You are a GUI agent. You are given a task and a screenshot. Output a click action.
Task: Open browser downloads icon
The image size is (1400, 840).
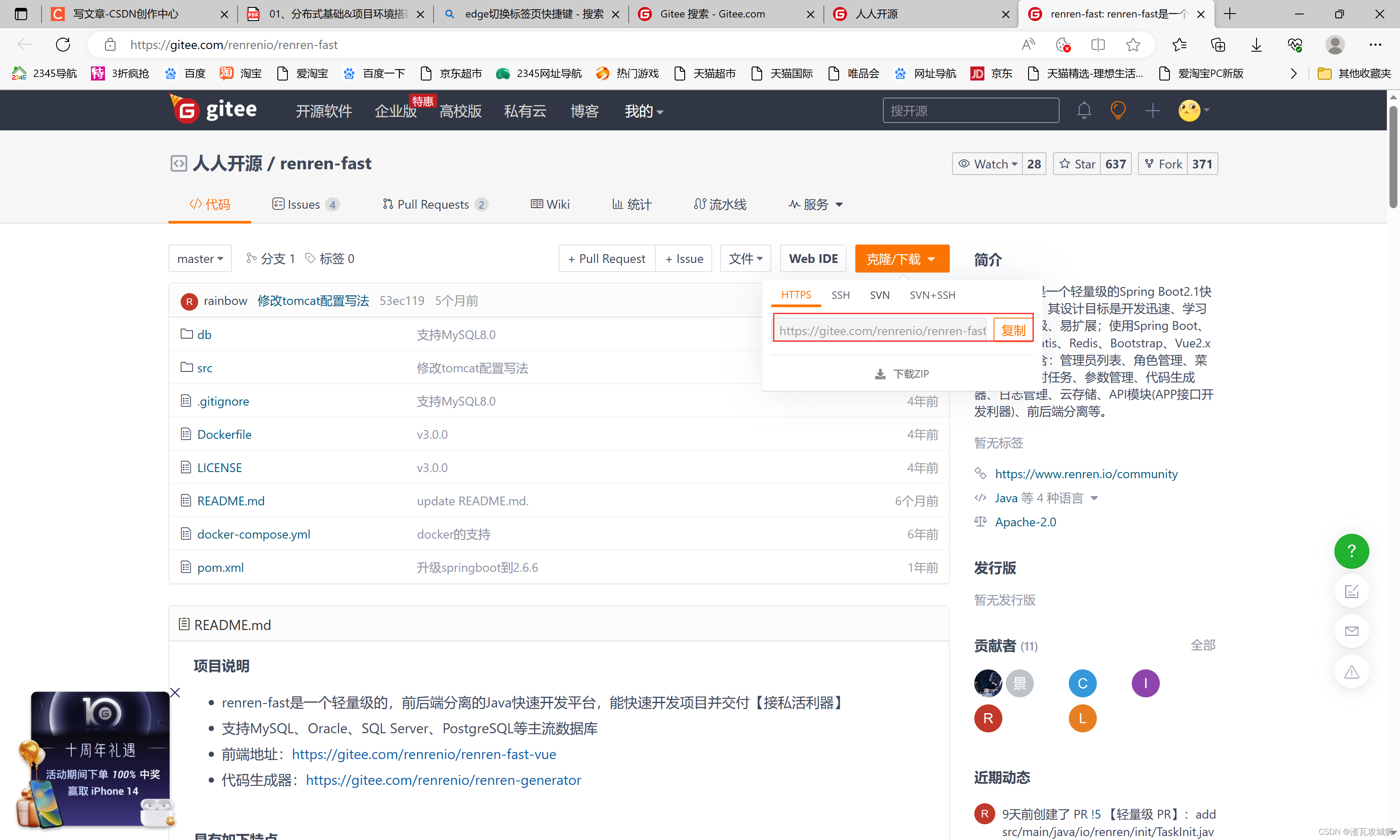(1256, 45)
